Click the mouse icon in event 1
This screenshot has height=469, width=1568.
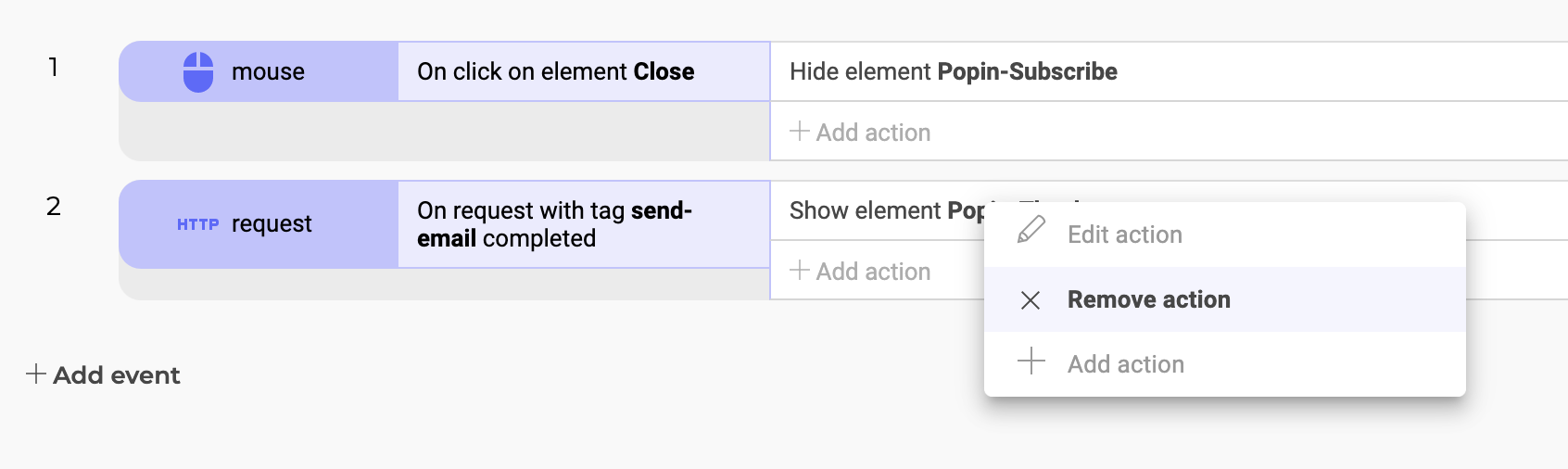(x=198, y=72)
